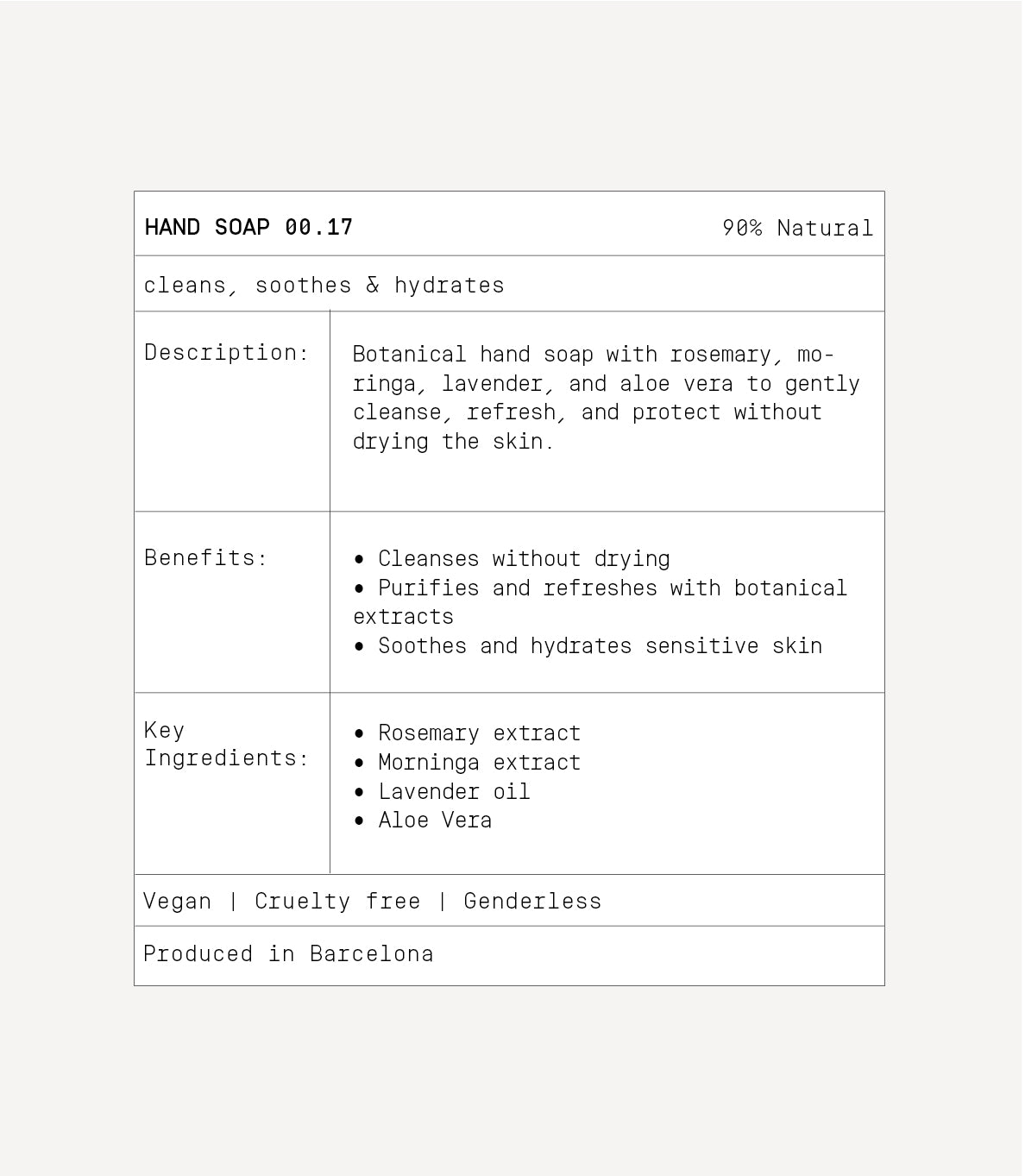Select the "cleans, soothes & hydrates" tagline

[x=324, y=286]
